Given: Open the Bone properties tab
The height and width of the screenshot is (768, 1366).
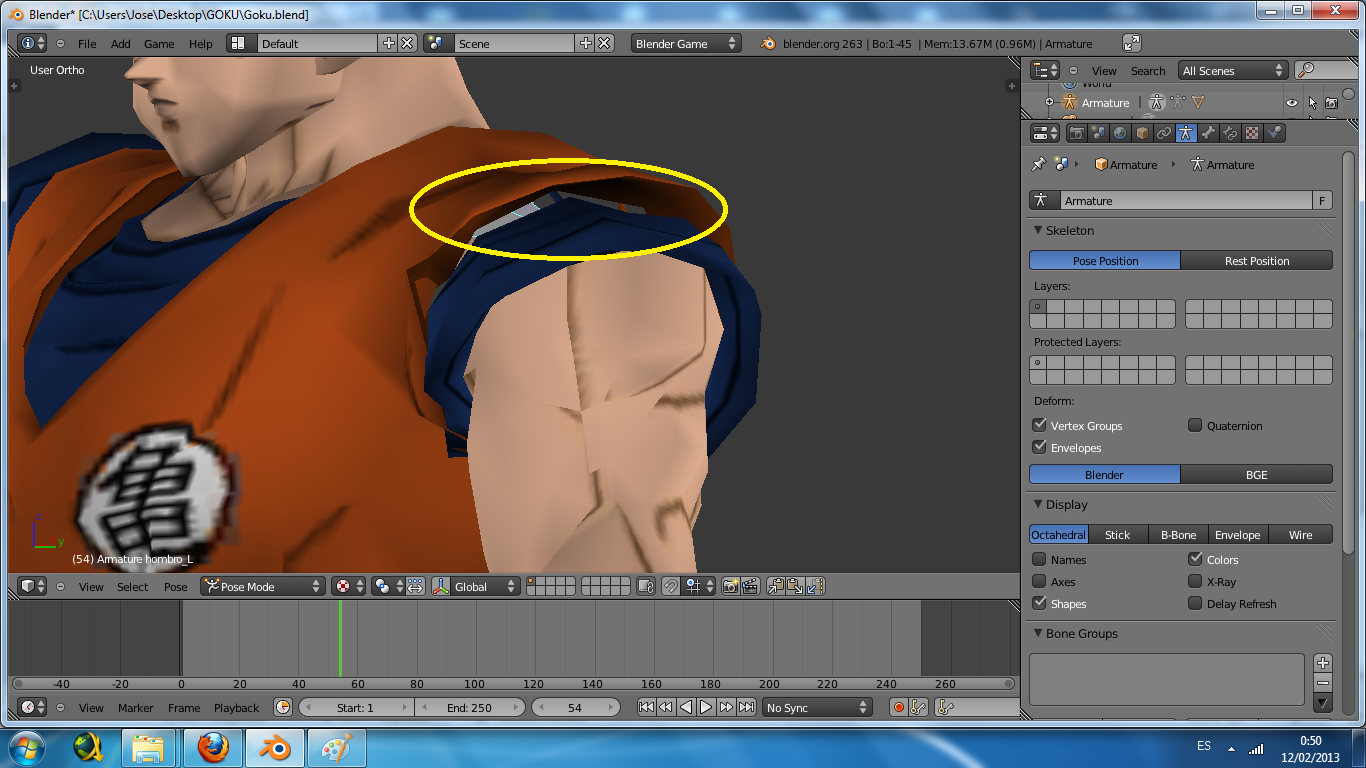Looking at the screenshot, I should (1208, 133).
